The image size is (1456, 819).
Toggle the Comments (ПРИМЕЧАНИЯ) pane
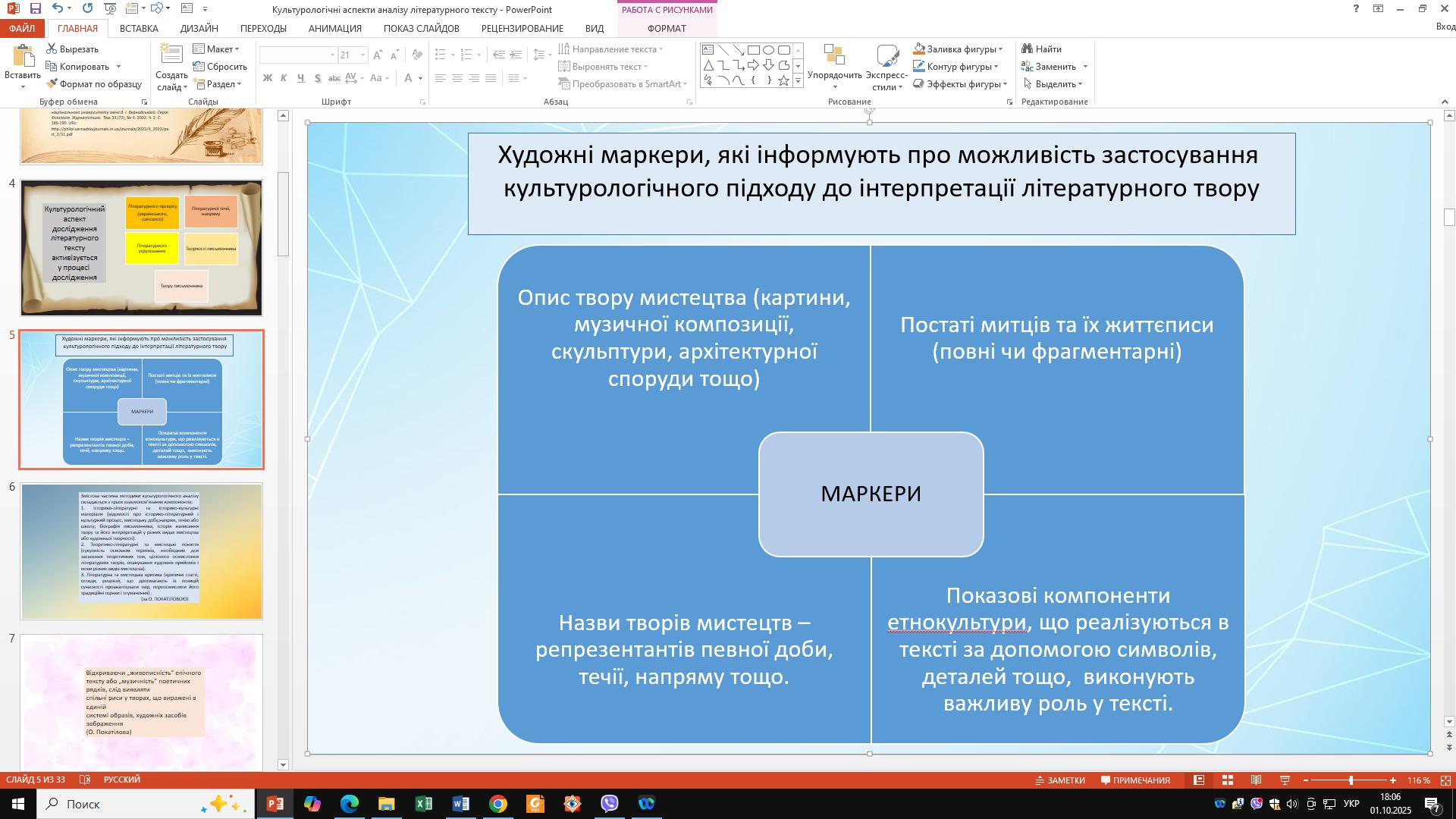(x=1135, y=780)
